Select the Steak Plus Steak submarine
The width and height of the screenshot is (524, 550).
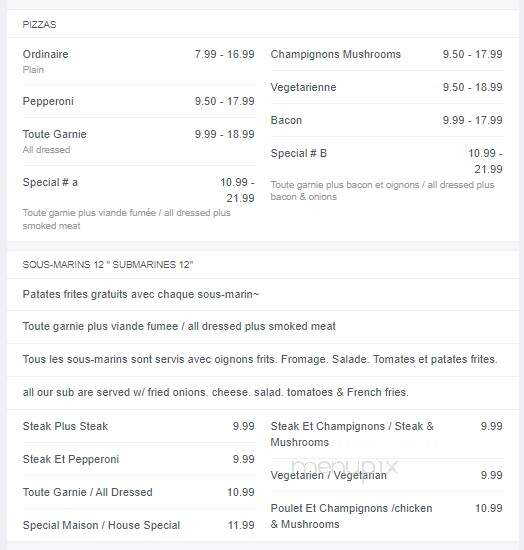pos(139,426)
